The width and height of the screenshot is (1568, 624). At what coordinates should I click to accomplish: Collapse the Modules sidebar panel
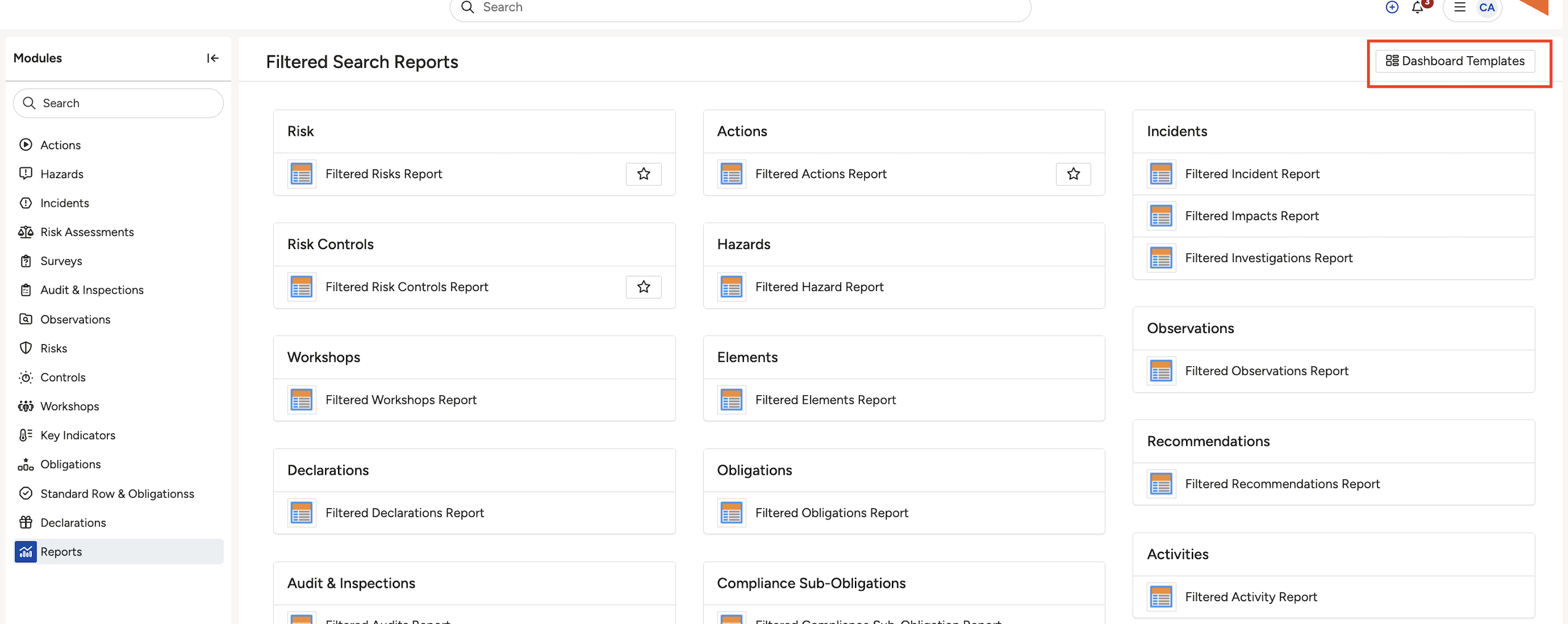tap(213, 58)
